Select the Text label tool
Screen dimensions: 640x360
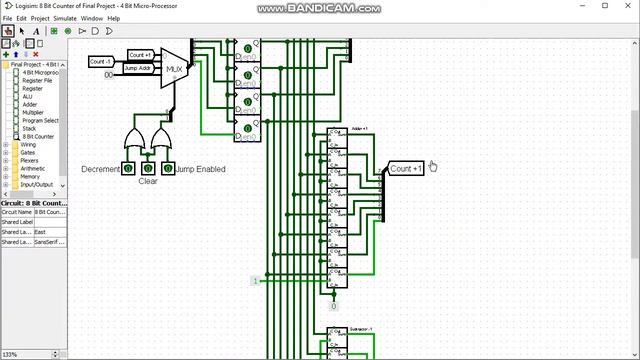point(36,31)
